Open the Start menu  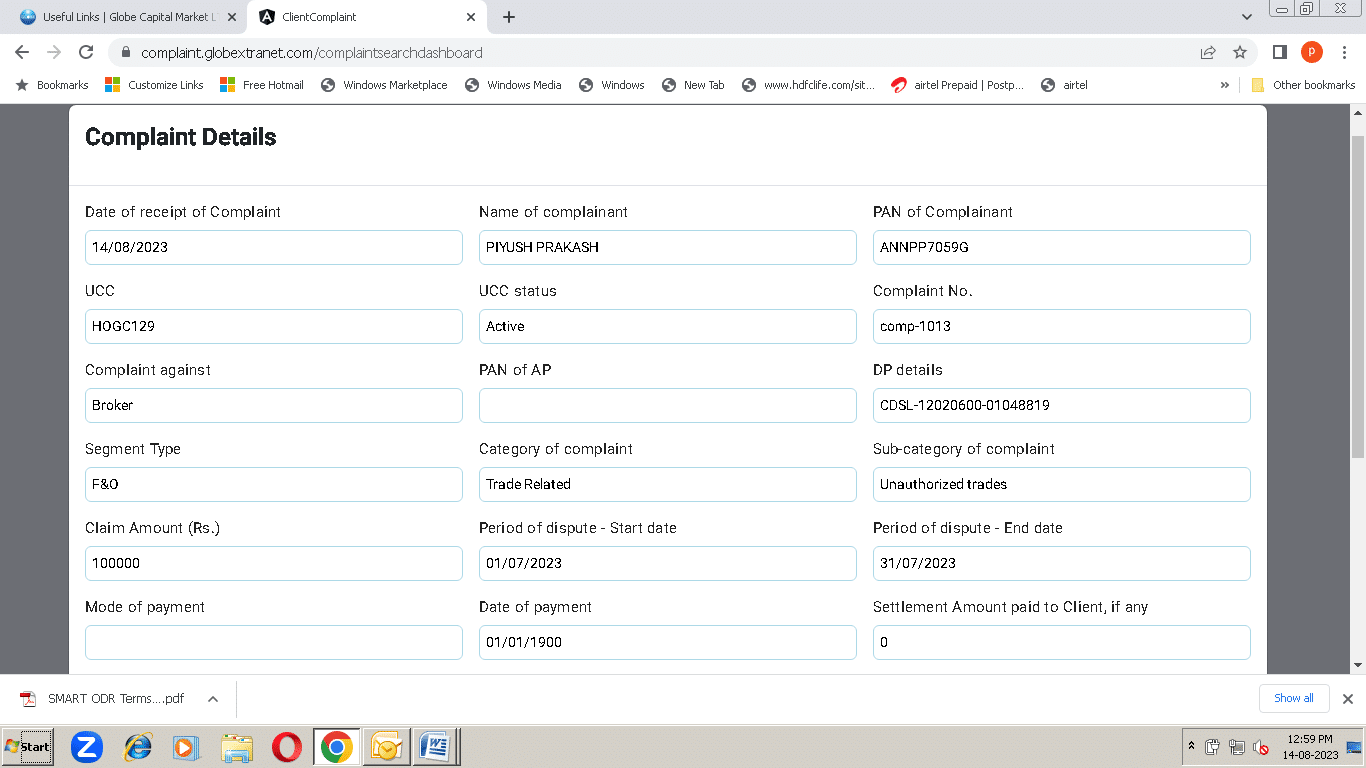(x=28, y=747)
